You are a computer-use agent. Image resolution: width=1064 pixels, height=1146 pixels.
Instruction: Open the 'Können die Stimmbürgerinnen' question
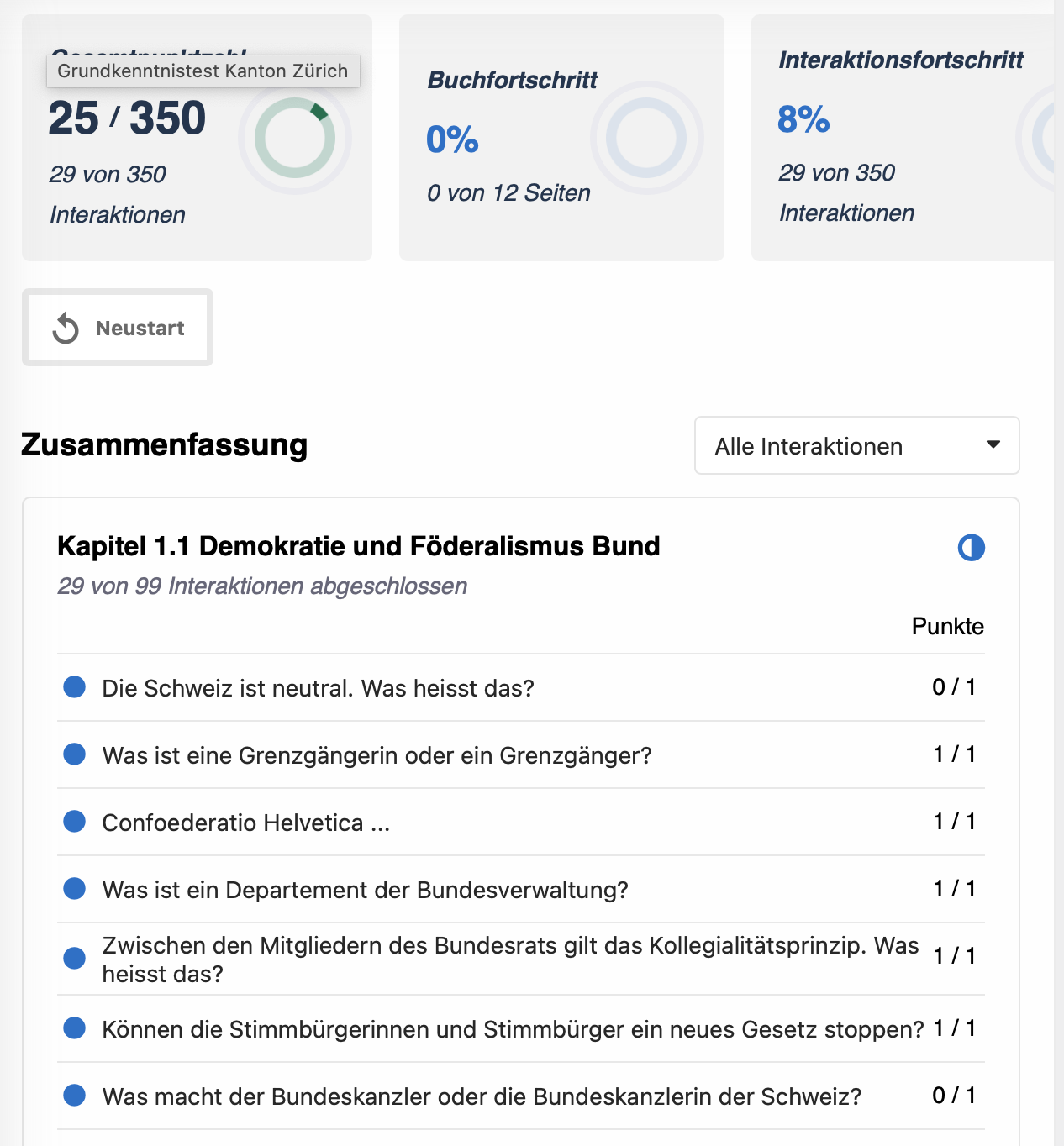point(513,1029)
